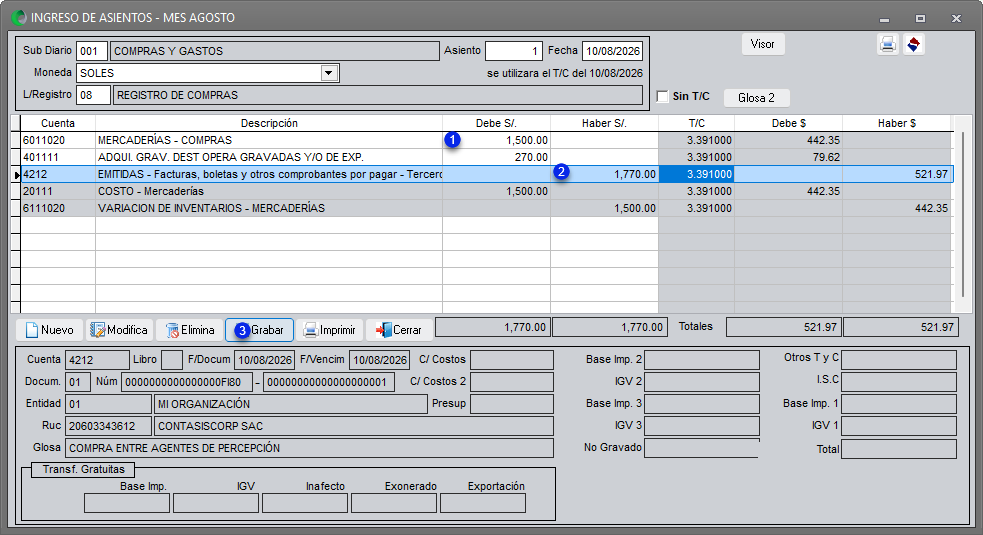The image size is (983, 535).
Task: Click the Sub Diario code field 001
Action: (x=91, y=51)
